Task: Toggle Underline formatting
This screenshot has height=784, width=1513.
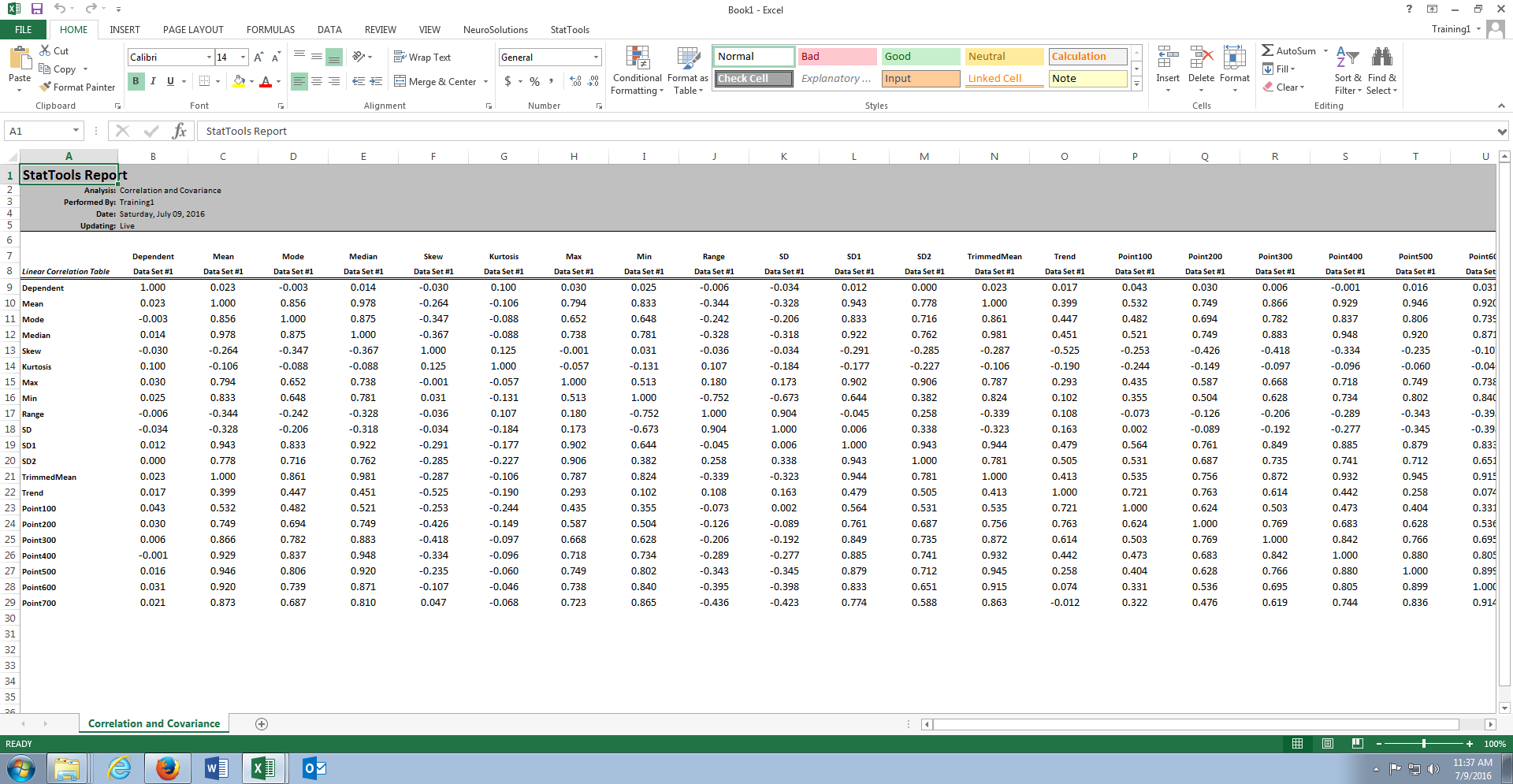Action: (170, 81)
